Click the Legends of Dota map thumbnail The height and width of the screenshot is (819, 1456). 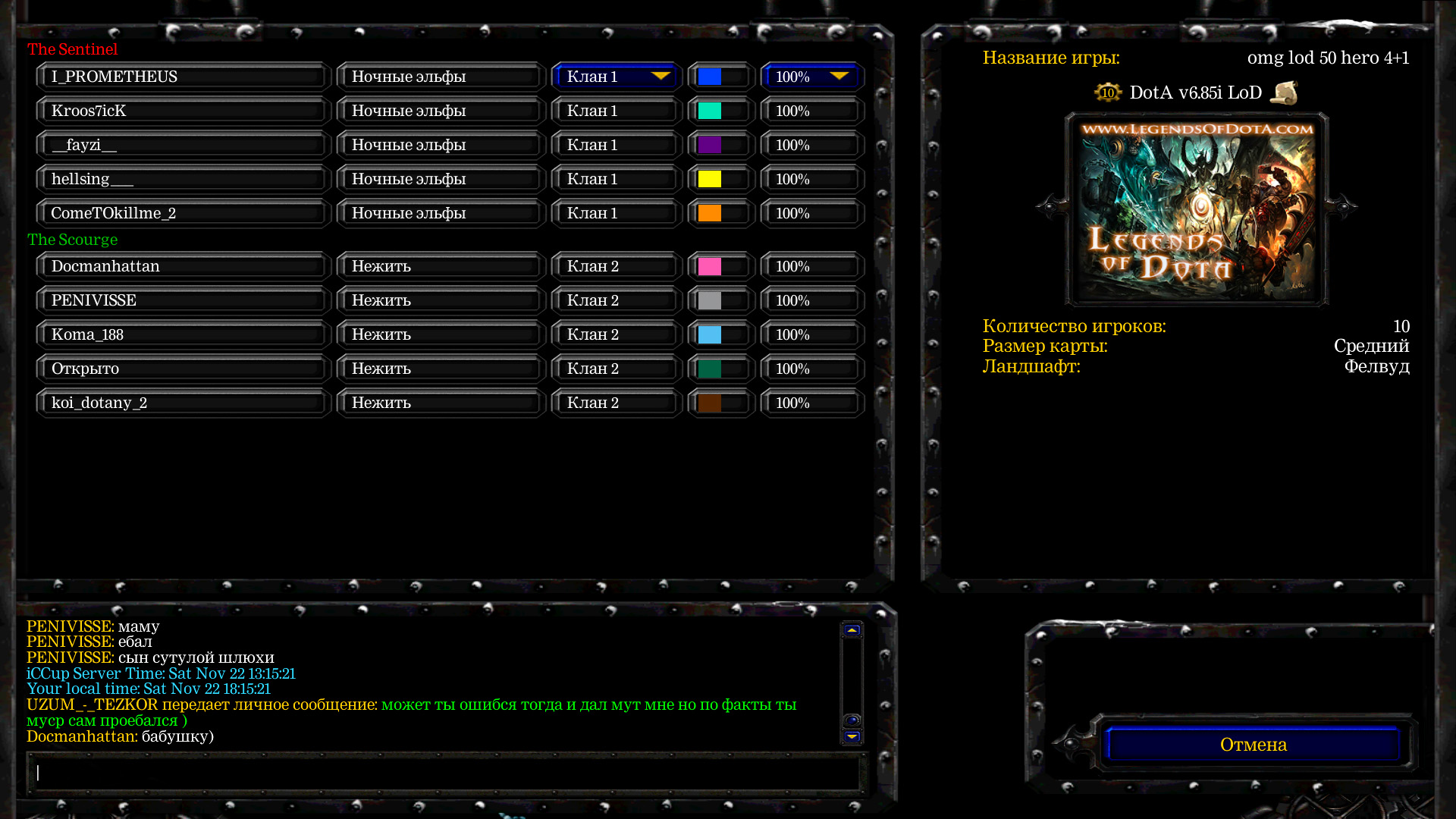(1196, 209)
